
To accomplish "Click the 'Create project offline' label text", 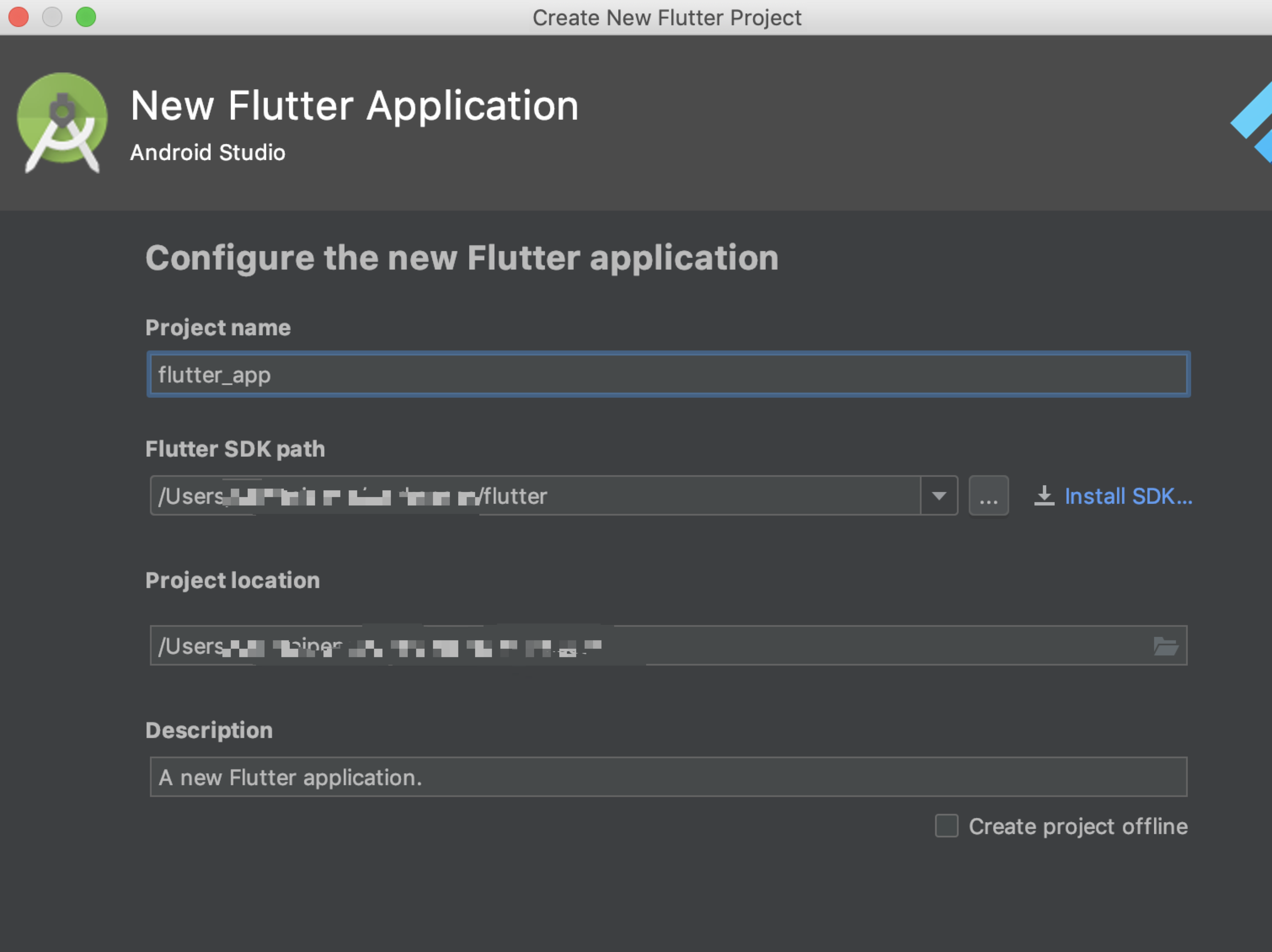I will (1078, 826).
